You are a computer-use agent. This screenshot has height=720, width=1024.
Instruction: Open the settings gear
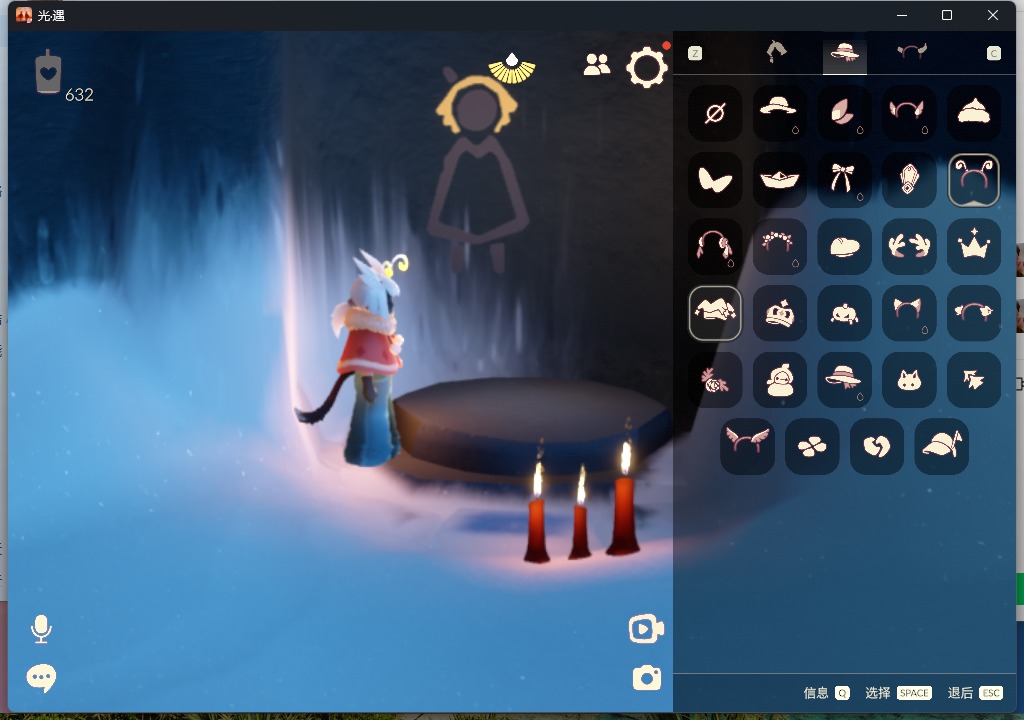(x=646, y=67)
